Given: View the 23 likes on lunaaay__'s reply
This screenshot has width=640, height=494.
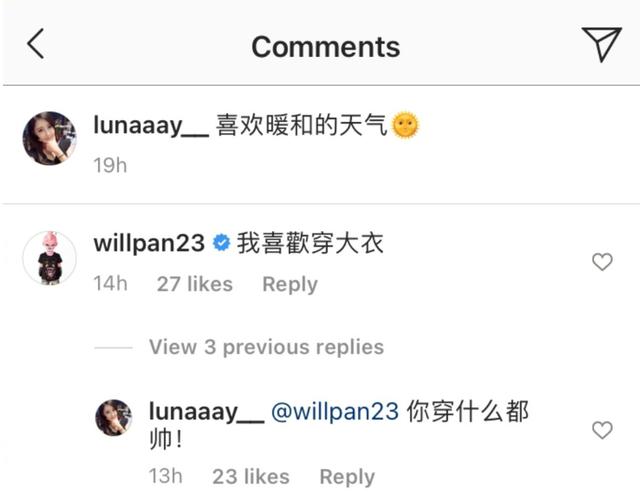Looking at the screenshot, I should click(x=251, y=476).
